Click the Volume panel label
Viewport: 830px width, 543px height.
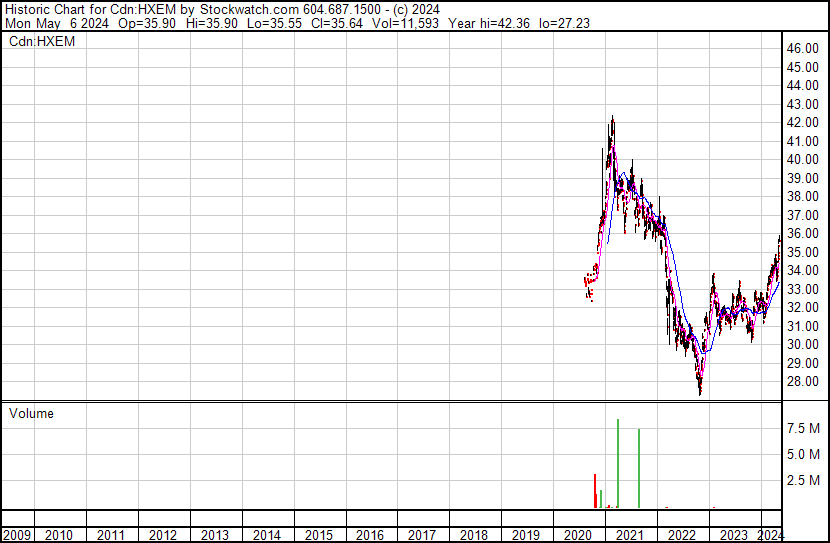pos(32,413)
